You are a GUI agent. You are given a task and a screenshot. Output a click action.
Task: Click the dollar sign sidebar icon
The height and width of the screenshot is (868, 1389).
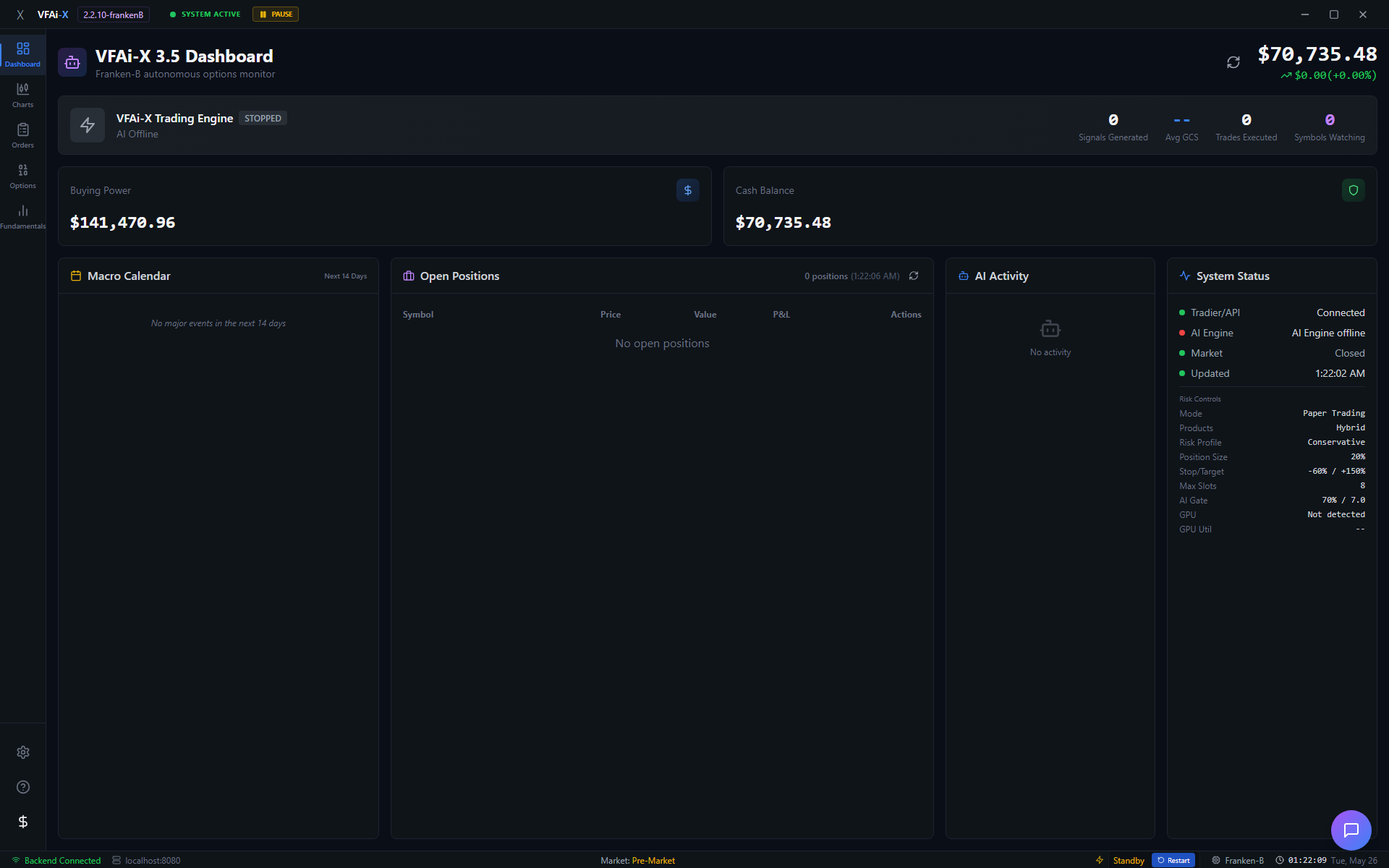tap(23, 822)
